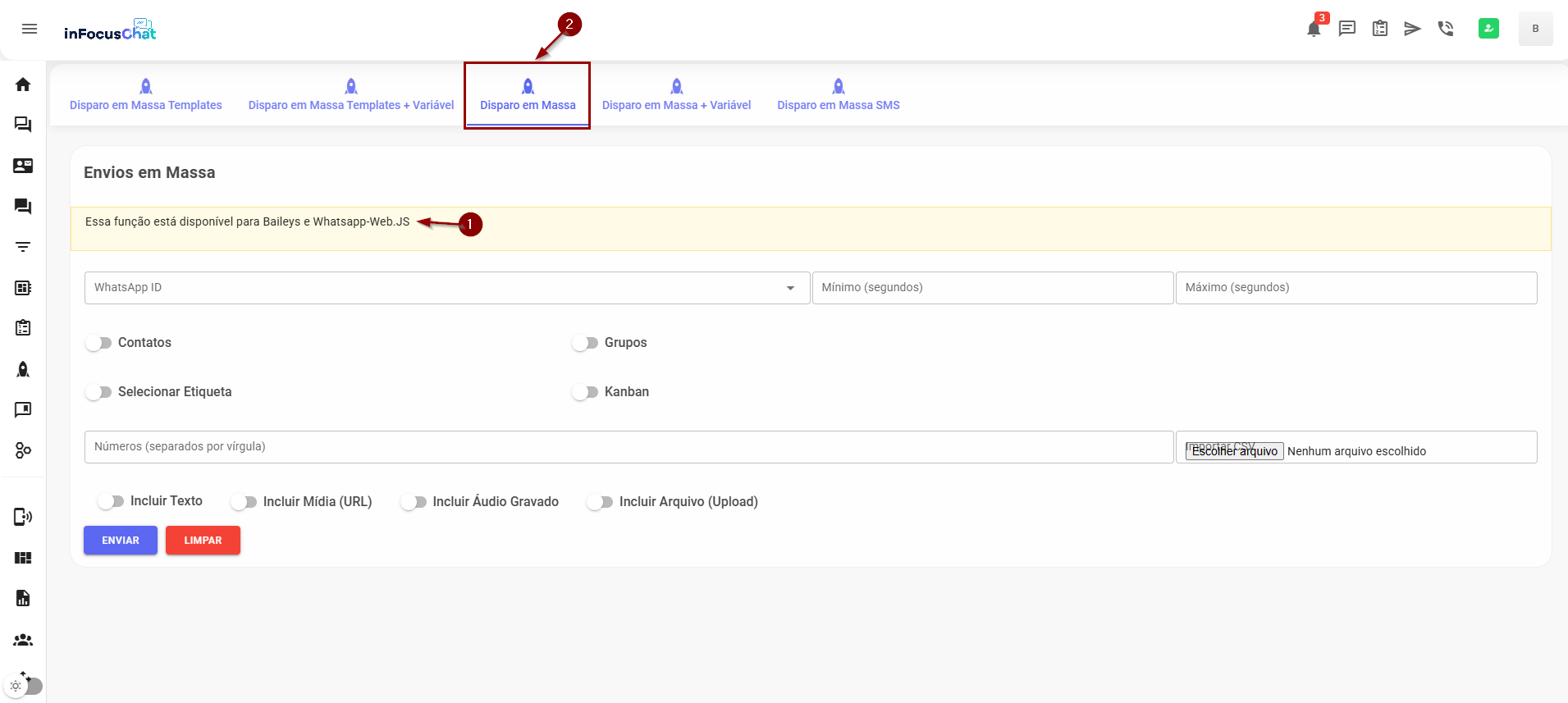Open the user avatar B menu
Viewport: 1568px width, 703px height.
1535,29
